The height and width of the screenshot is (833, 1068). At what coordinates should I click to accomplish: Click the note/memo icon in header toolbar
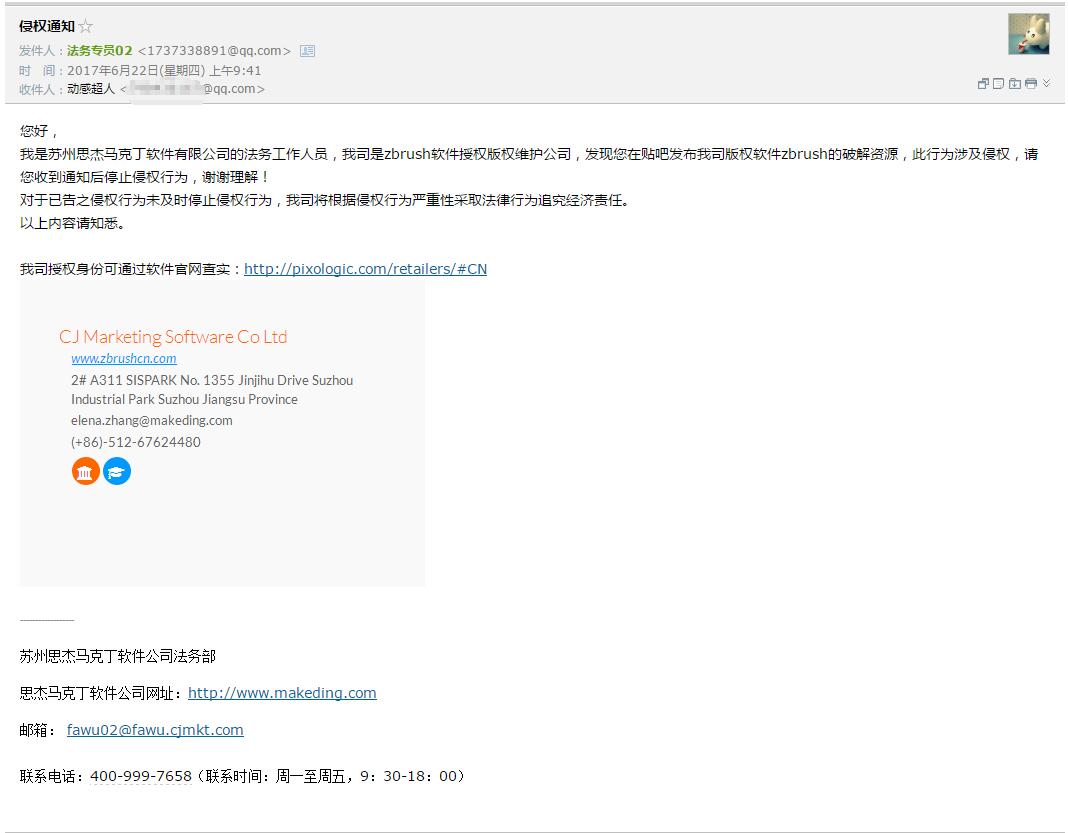(999, 84)
